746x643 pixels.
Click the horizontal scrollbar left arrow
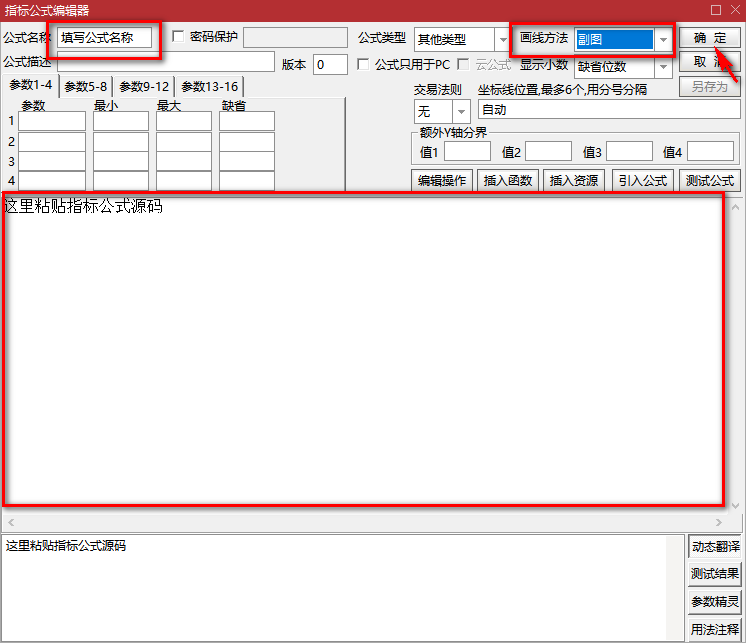(11, 522)
